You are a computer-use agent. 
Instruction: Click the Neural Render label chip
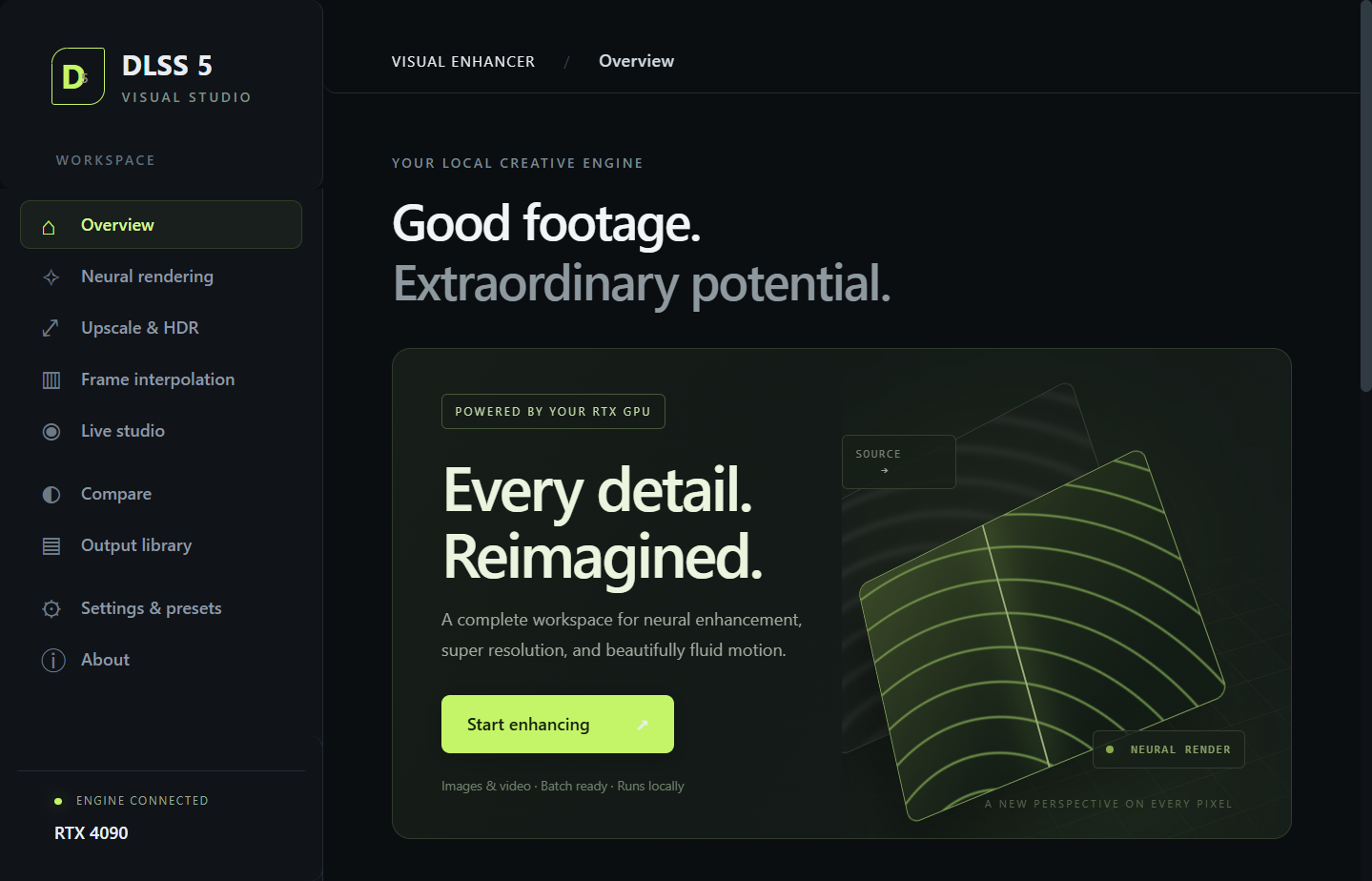1169,749
